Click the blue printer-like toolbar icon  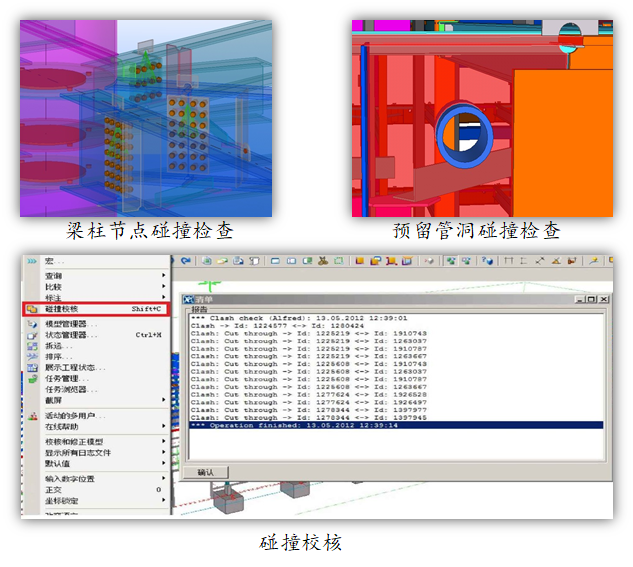coord(238,261)
